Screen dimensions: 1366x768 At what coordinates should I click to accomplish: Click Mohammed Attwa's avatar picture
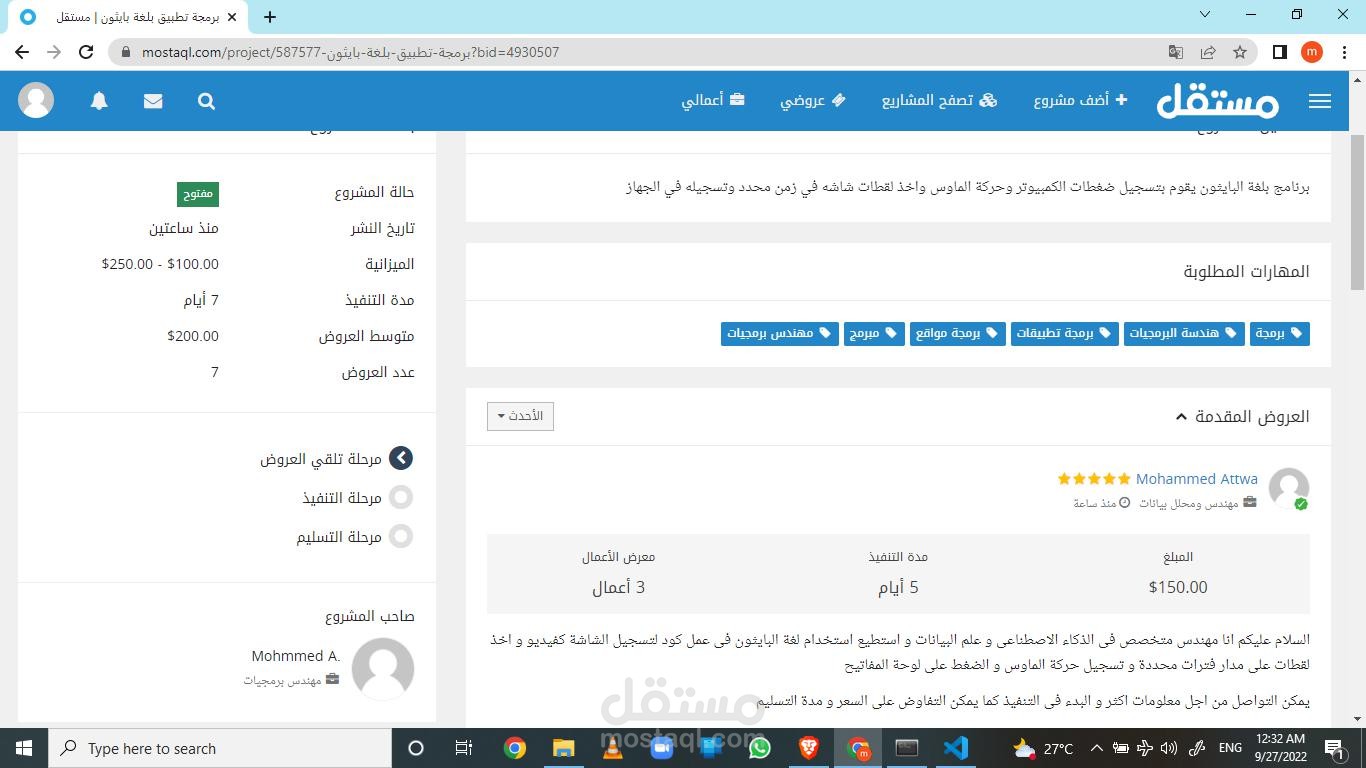click(x=1288, y=488)
